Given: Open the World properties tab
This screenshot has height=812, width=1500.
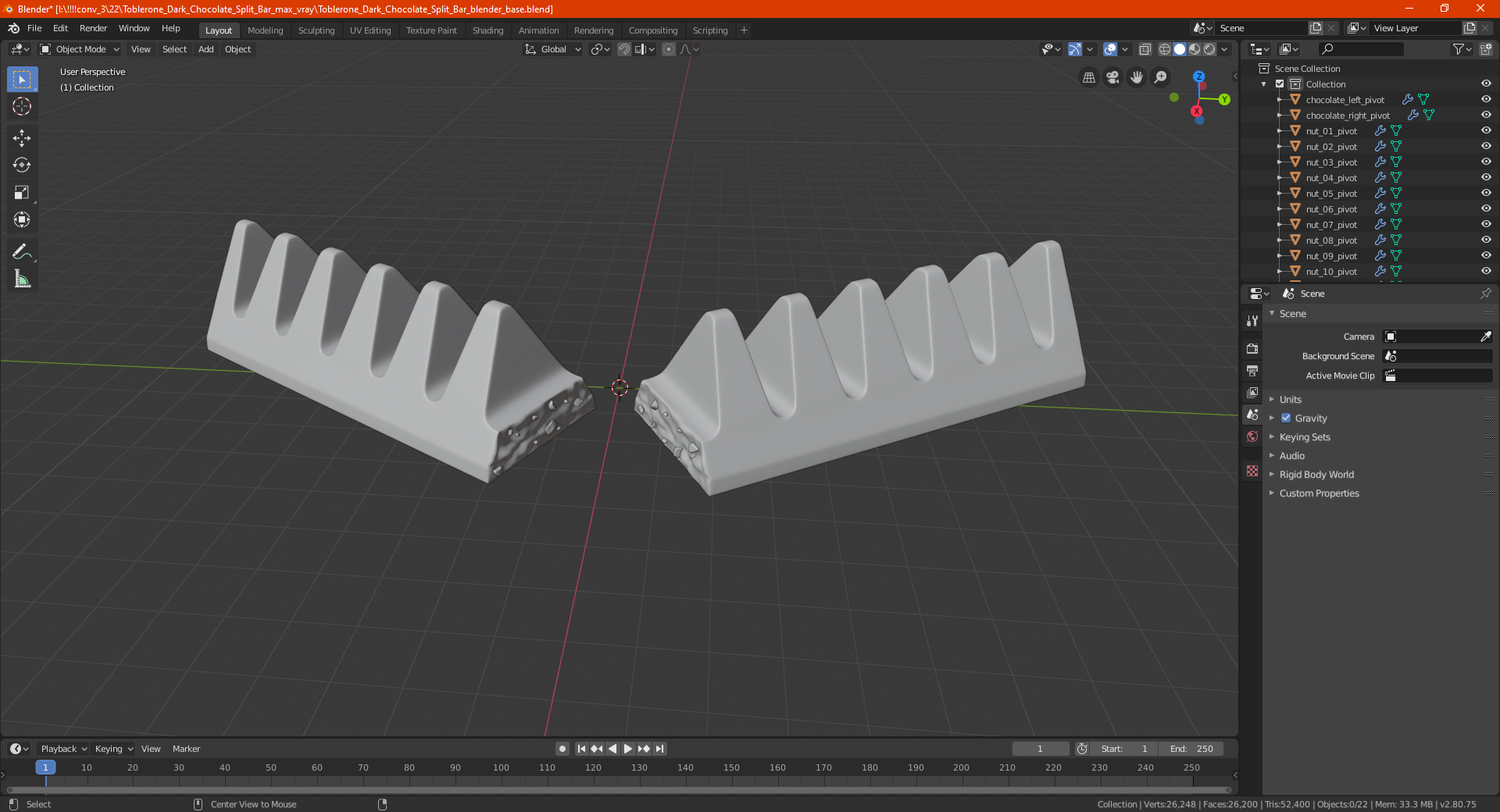Looking at the screenshot, I should [x=1252, y=436].
